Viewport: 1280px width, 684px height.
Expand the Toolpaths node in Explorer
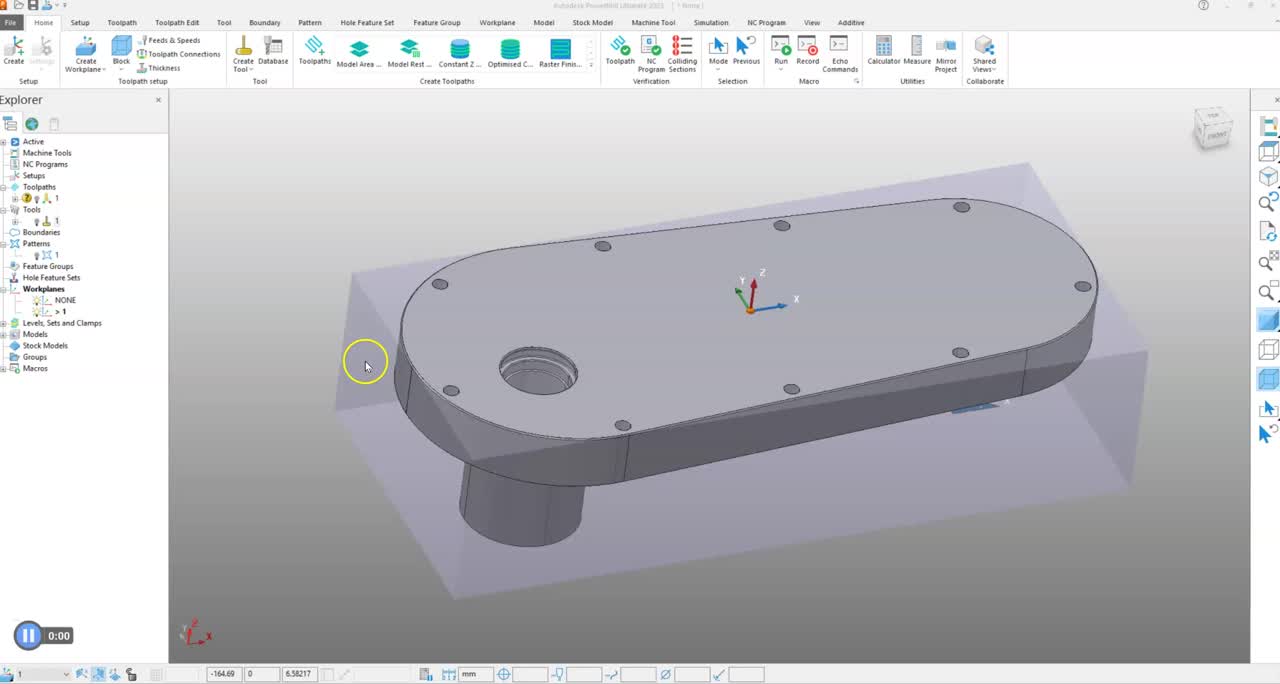[x=4, y=186]
